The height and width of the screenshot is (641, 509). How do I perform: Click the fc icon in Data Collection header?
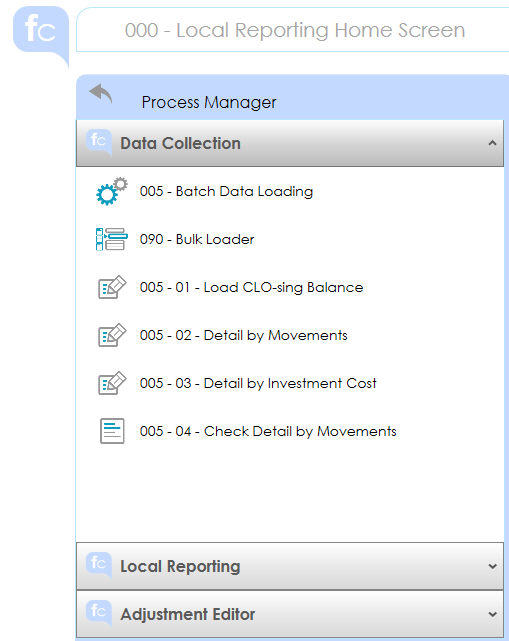[x=99, y=142]
